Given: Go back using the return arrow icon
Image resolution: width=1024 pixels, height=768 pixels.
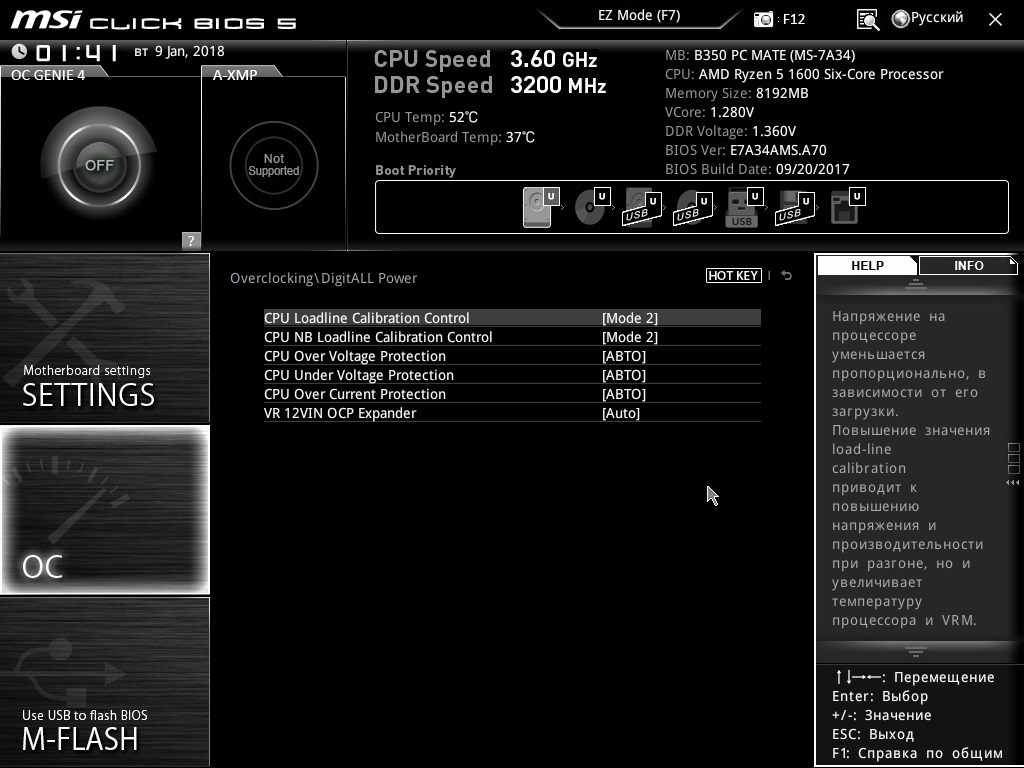Looking at the screenshot, I should (786, 276).
